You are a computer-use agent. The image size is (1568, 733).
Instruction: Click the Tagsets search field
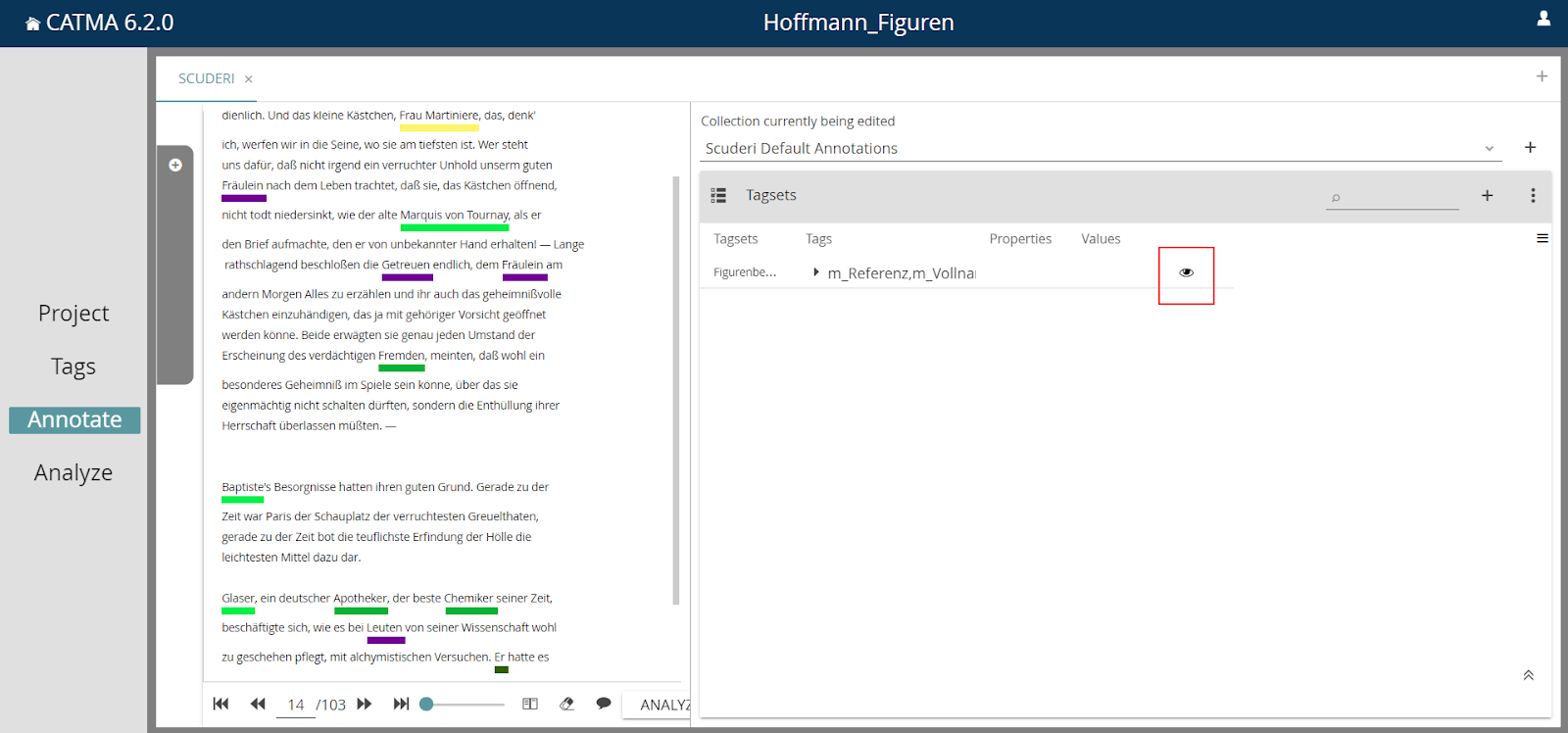[1393, 197]
